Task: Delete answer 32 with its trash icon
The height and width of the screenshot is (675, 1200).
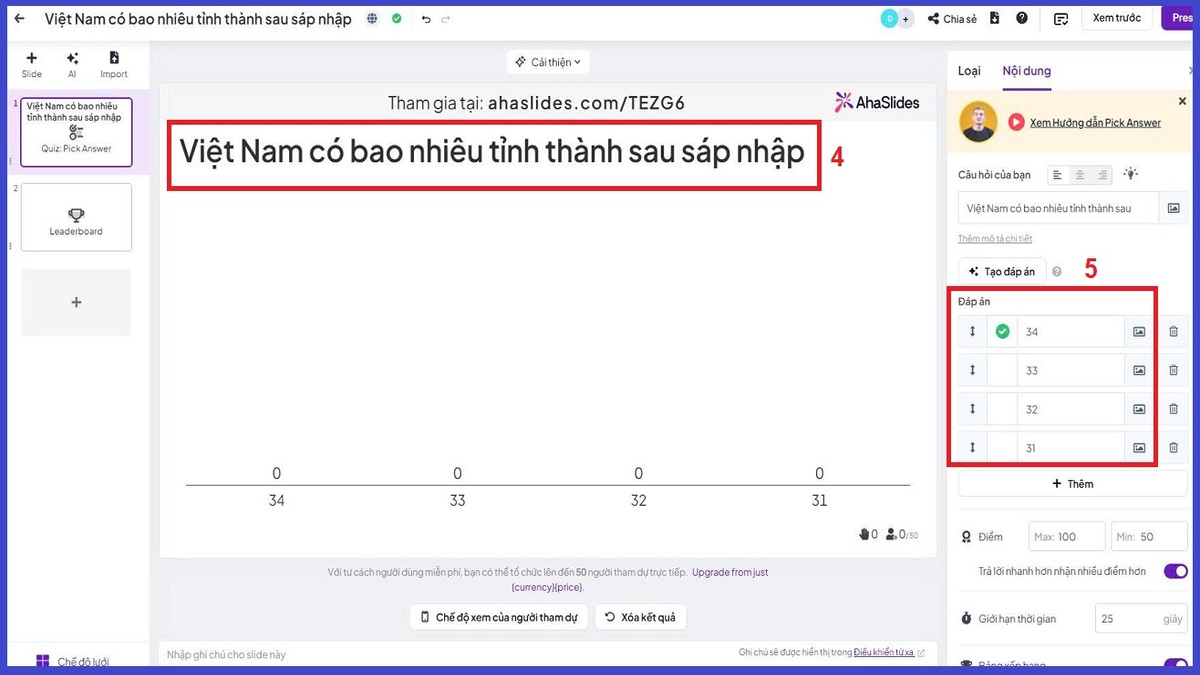Action: point(1174,409)
